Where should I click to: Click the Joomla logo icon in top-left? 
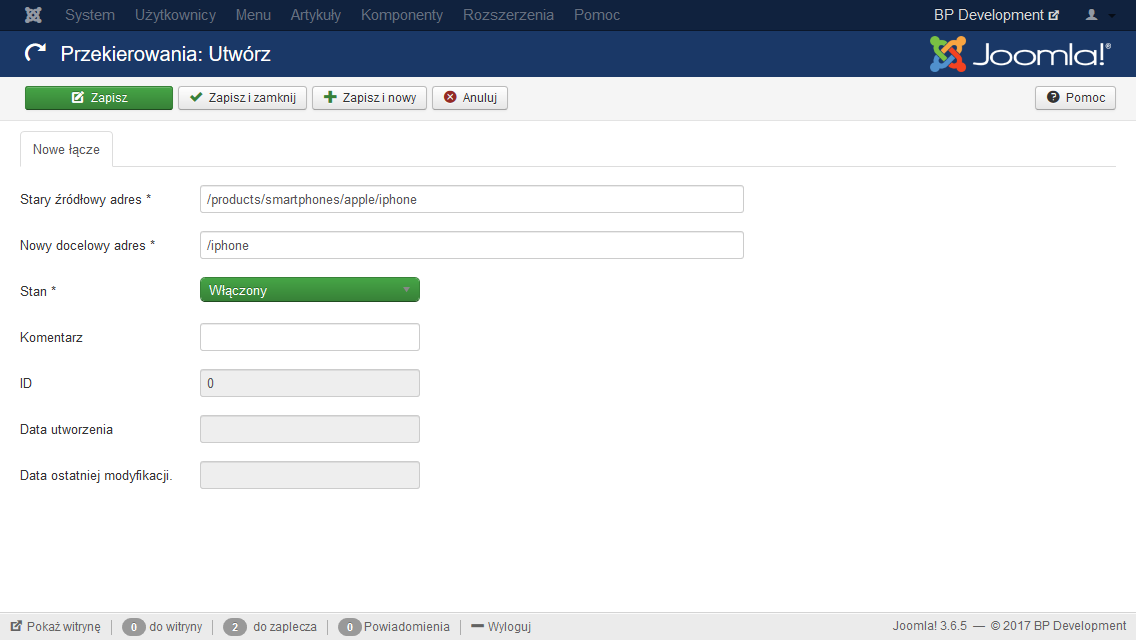click(x=33, y=15)
